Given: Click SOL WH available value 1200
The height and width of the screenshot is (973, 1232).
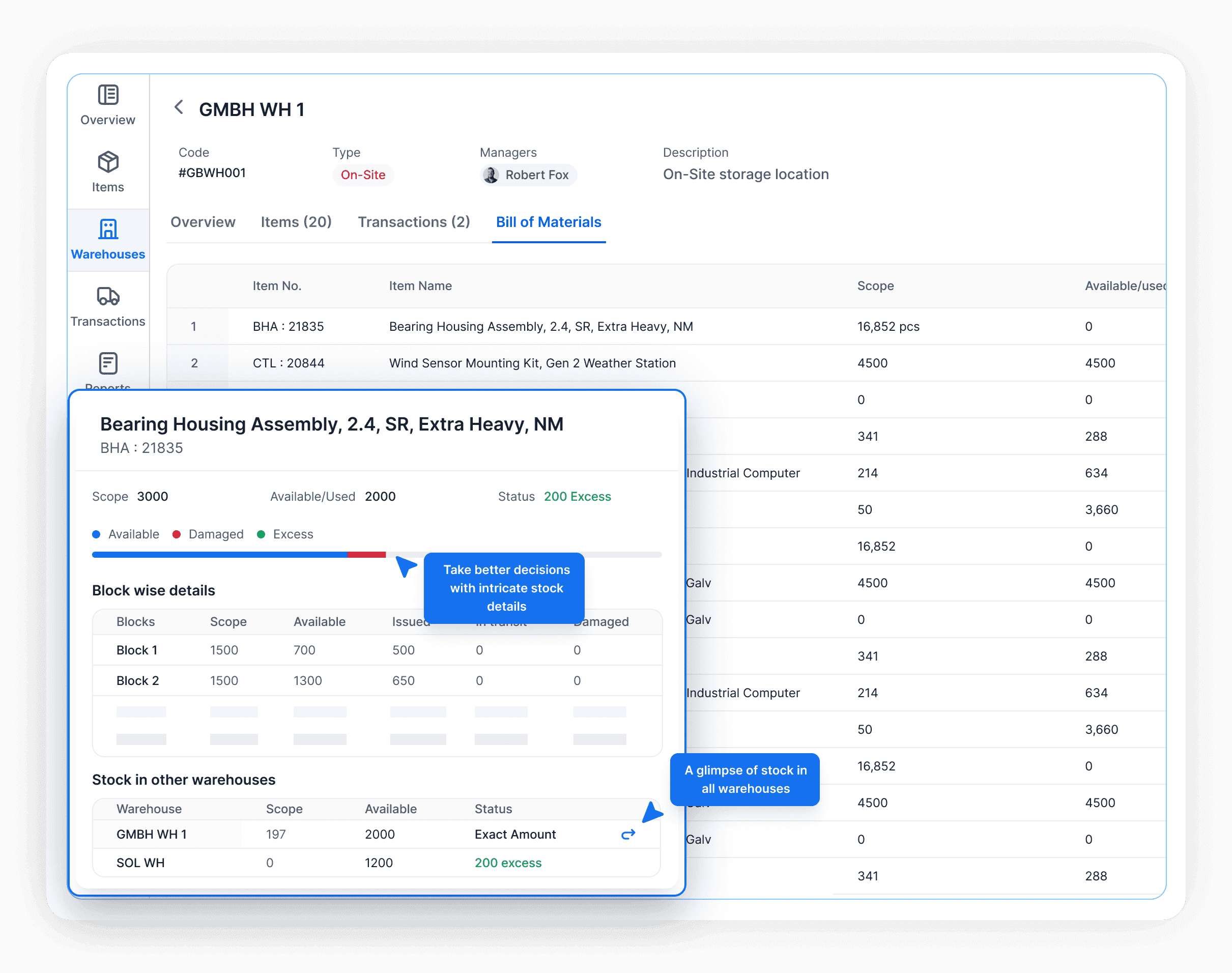Looking at the screenshot, I should (379, 863).
